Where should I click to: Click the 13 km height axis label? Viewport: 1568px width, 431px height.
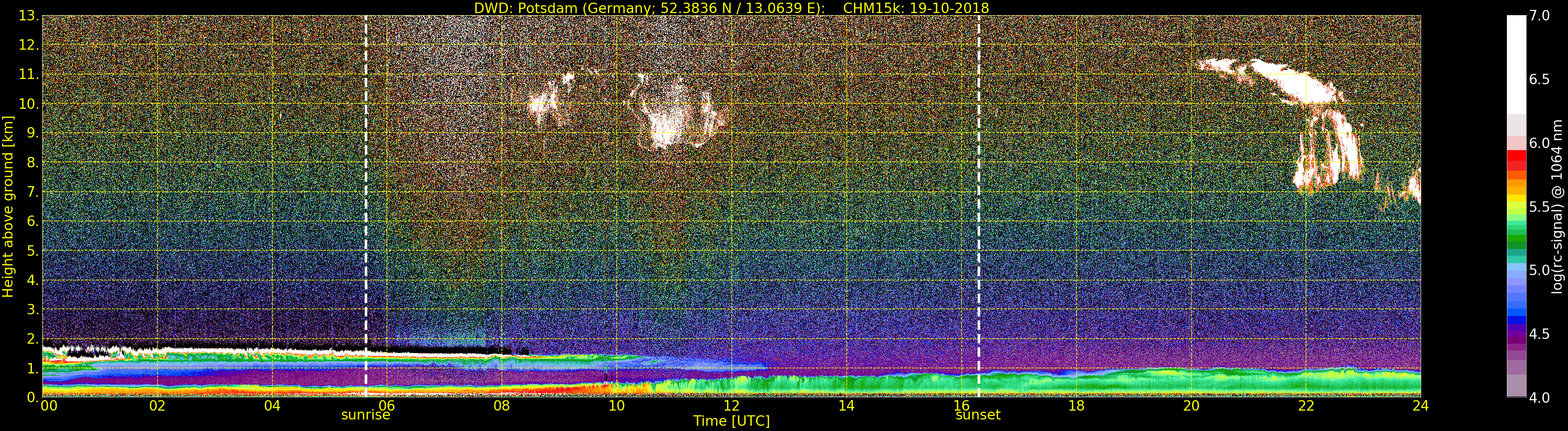pyautogui.click(x=28, y=16)
